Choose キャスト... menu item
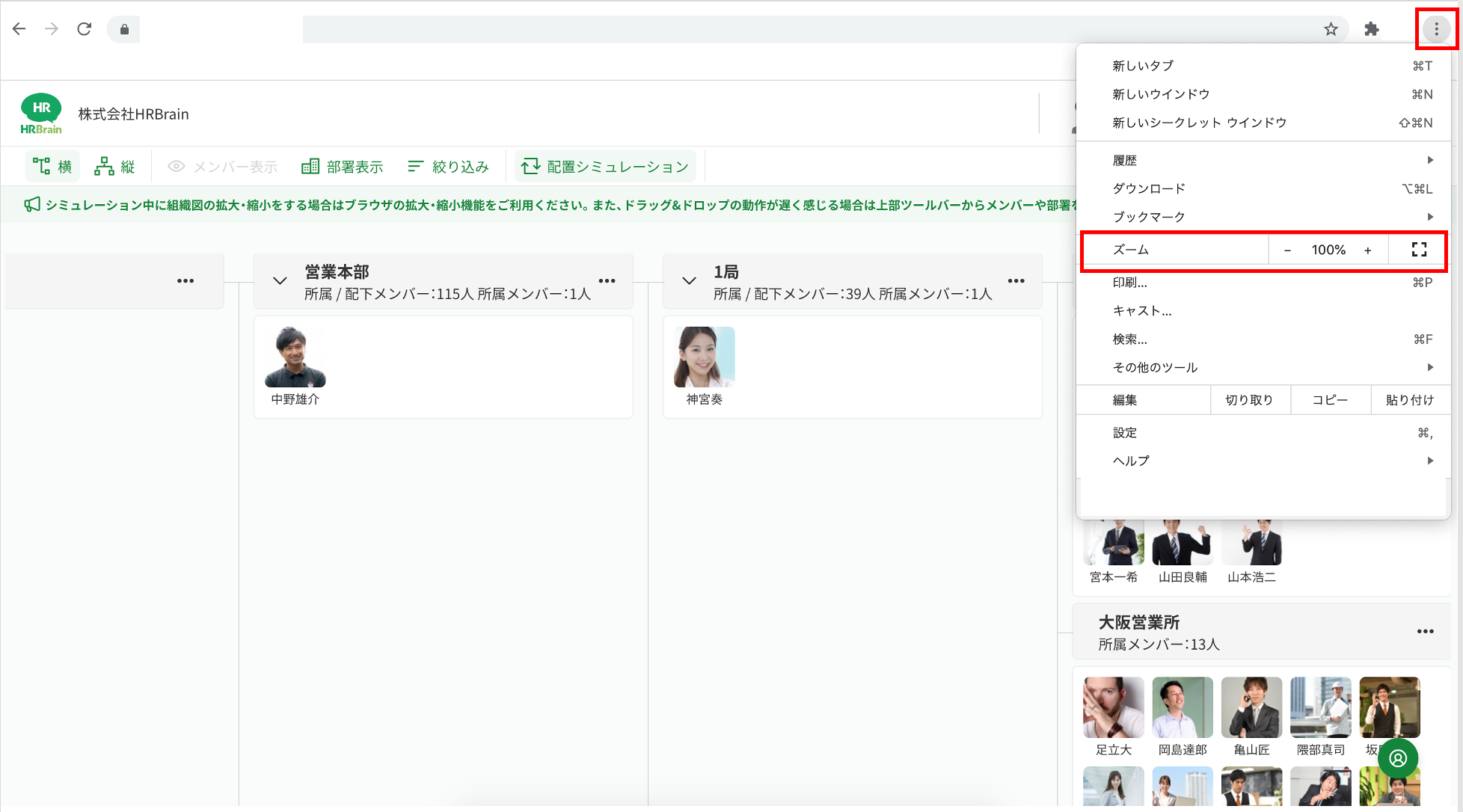1463x812 pixels. (x=1263, y=311)
